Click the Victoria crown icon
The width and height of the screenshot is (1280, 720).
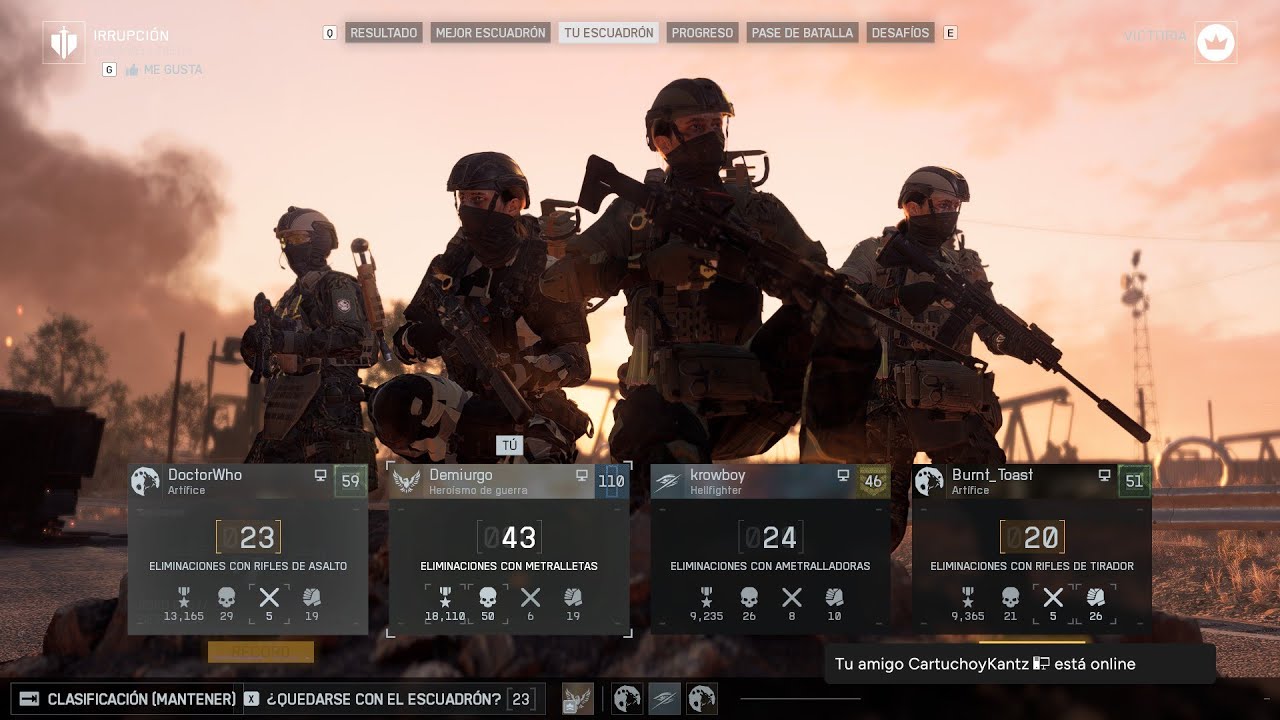[x=1216, y=42]
